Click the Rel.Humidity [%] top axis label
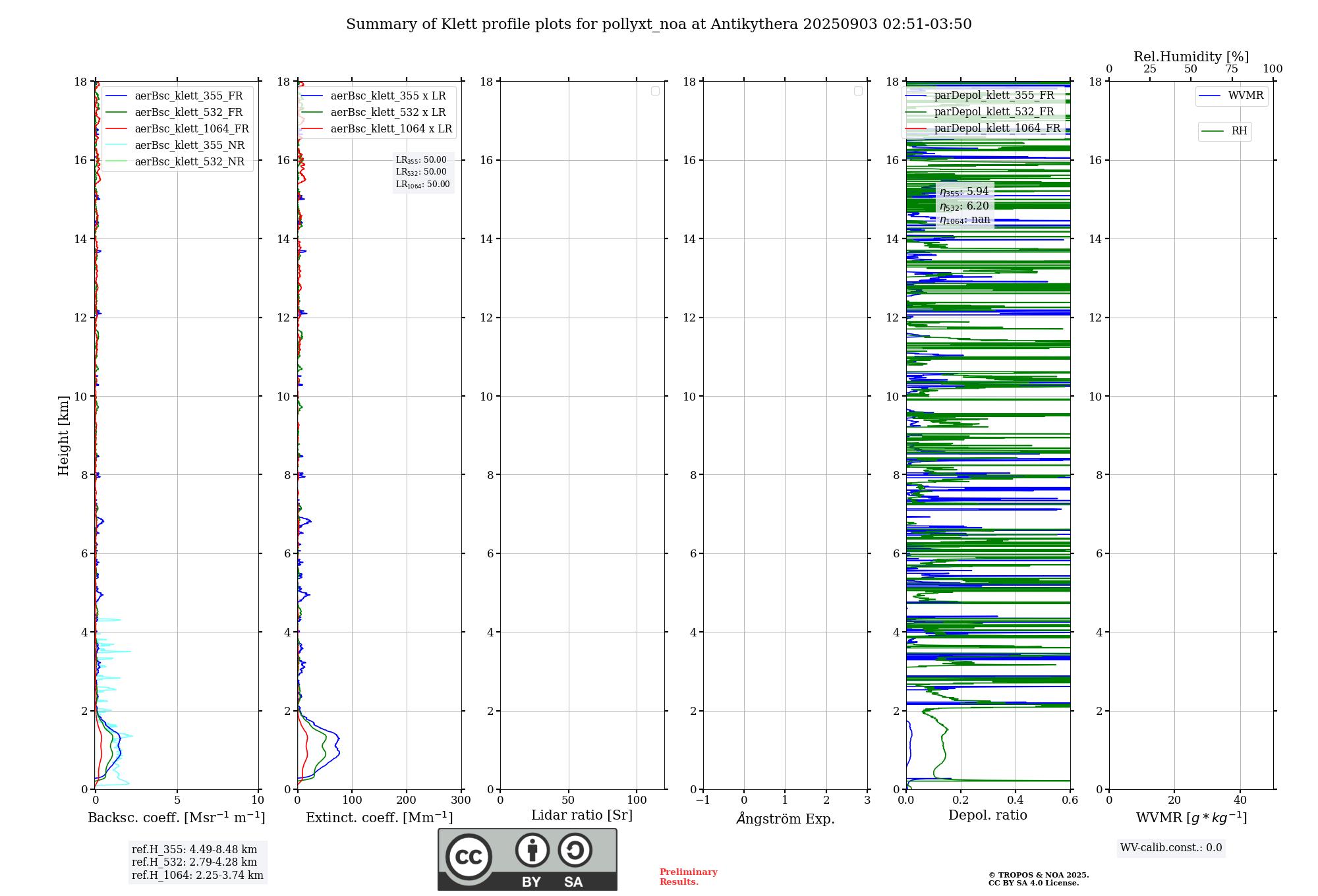 click(1190, 57)
